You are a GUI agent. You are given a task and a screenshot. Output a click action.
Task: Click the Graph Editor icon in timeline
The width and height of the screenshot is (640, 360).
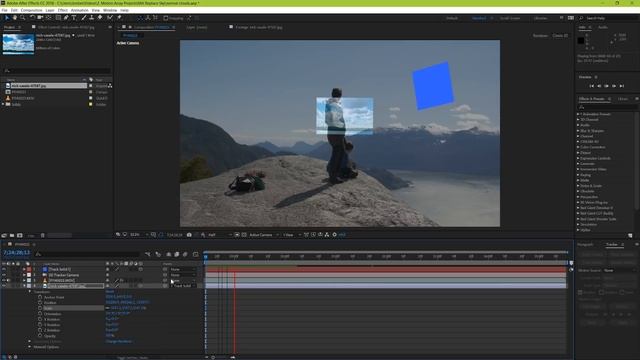pyautogui.click(x=196, y=254)
